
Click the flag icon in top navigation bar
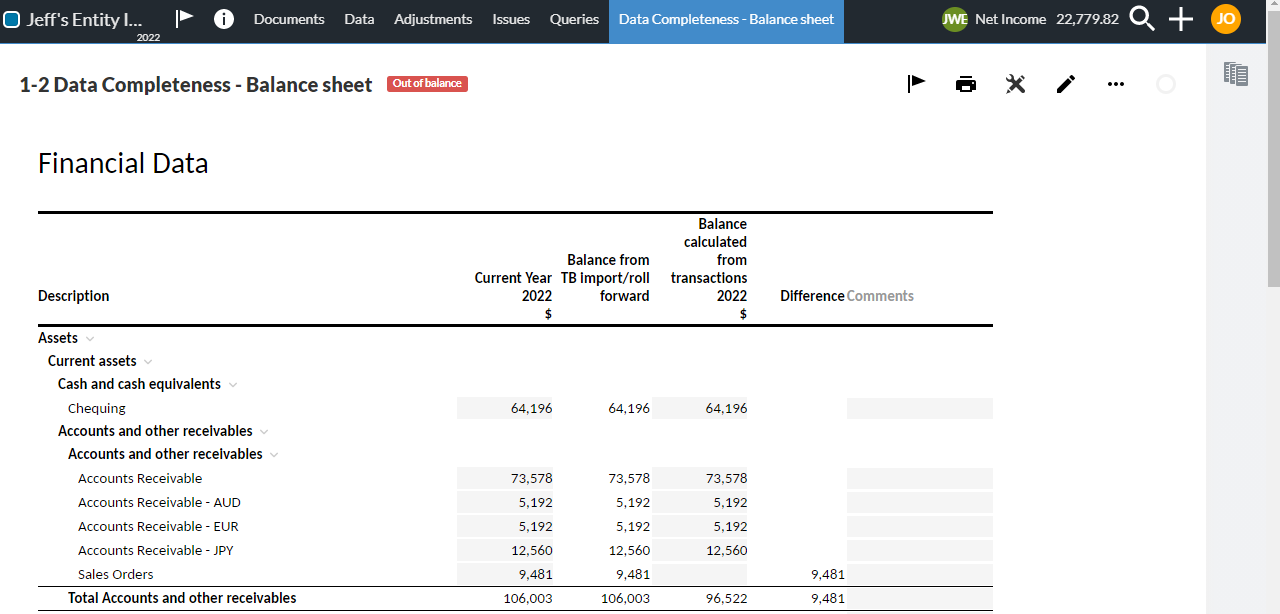point(184,19)
